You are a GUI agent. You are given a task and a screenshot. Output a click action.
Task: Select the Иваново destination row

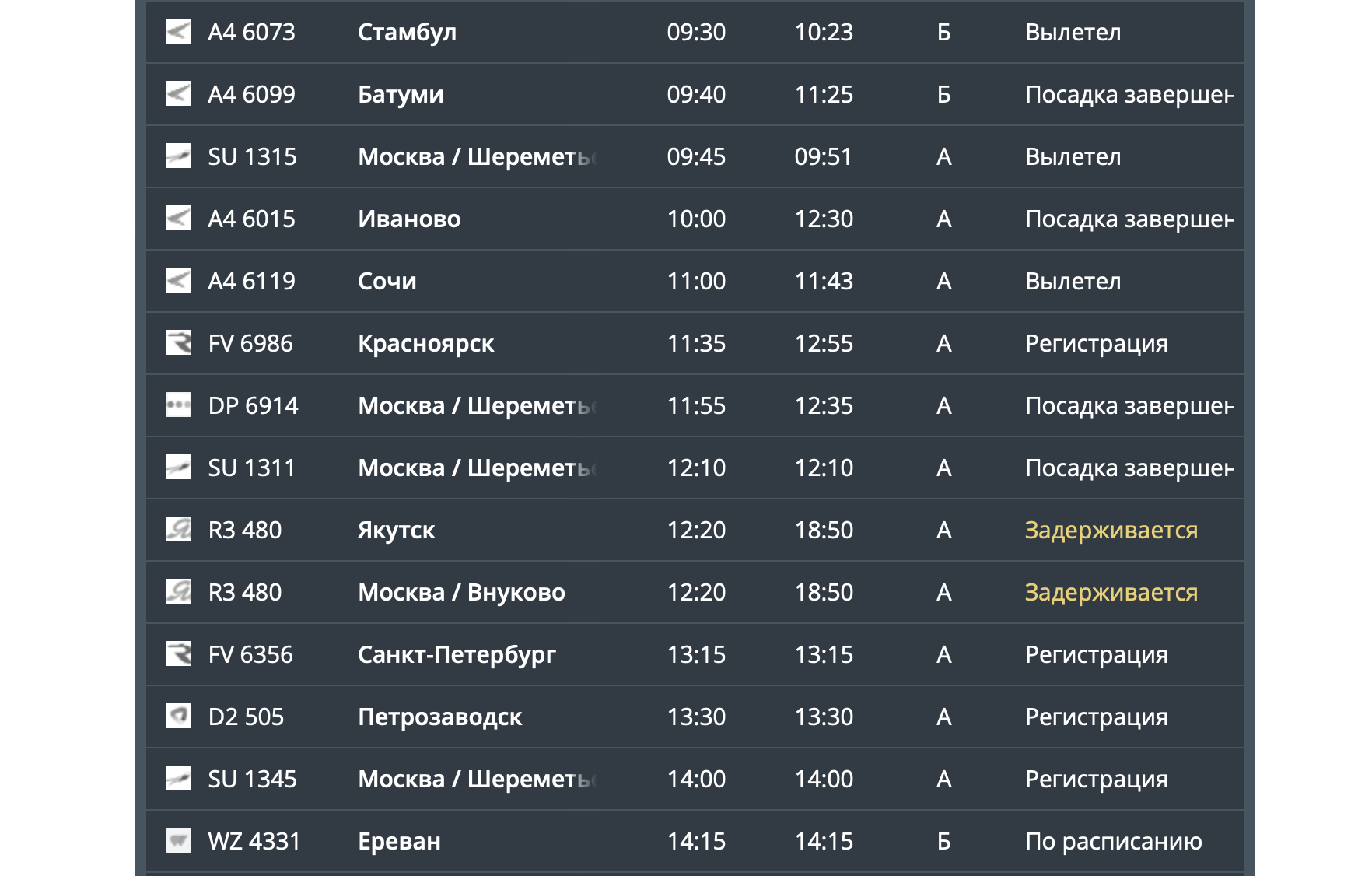coord(409,219)
